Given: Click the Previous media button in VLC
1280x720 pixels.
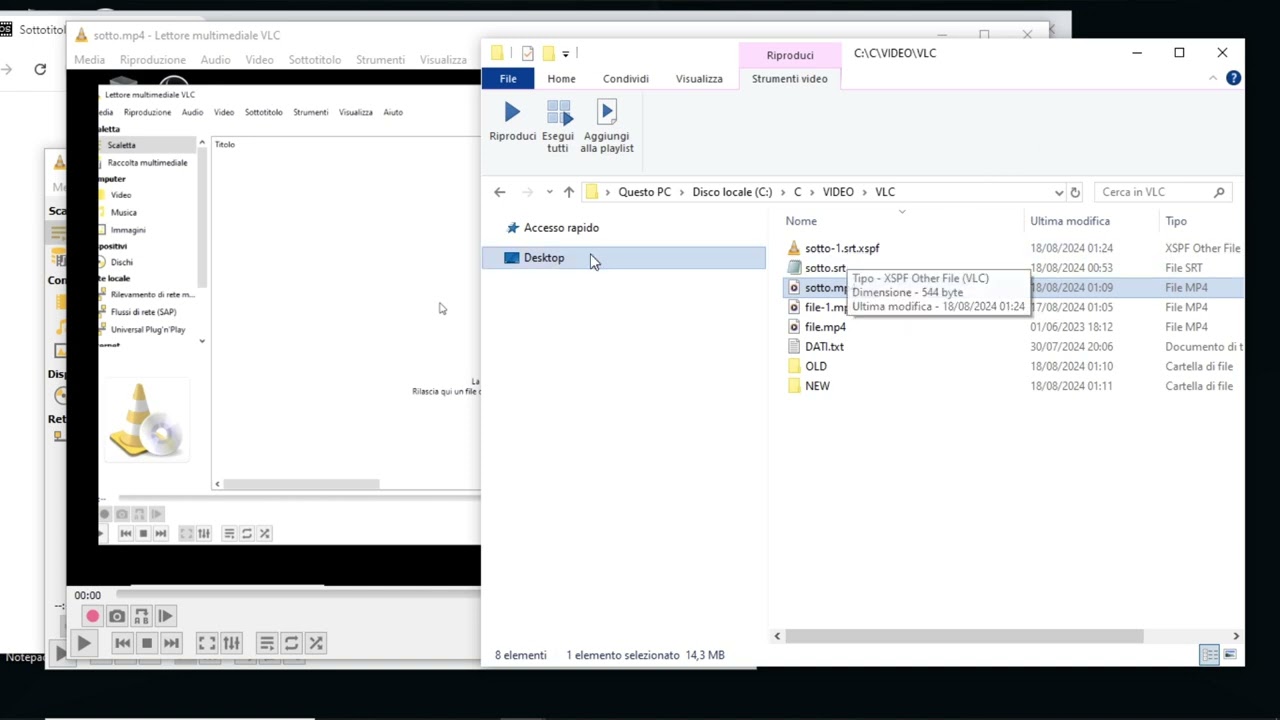Looking at the screenshot, I should click(122, 644).
